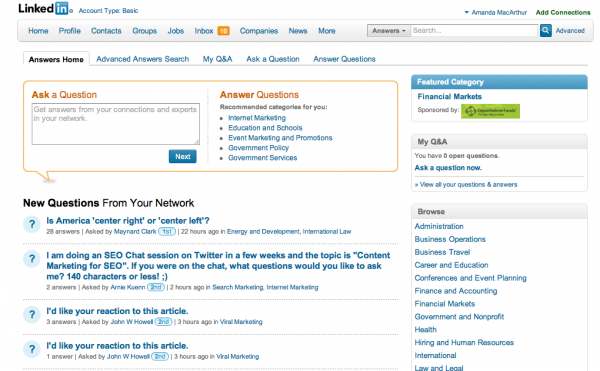Viewport: 600px width, 371px height.
Task: Open Event Marketing and Promotions category
Action: [x=280, y=138]
